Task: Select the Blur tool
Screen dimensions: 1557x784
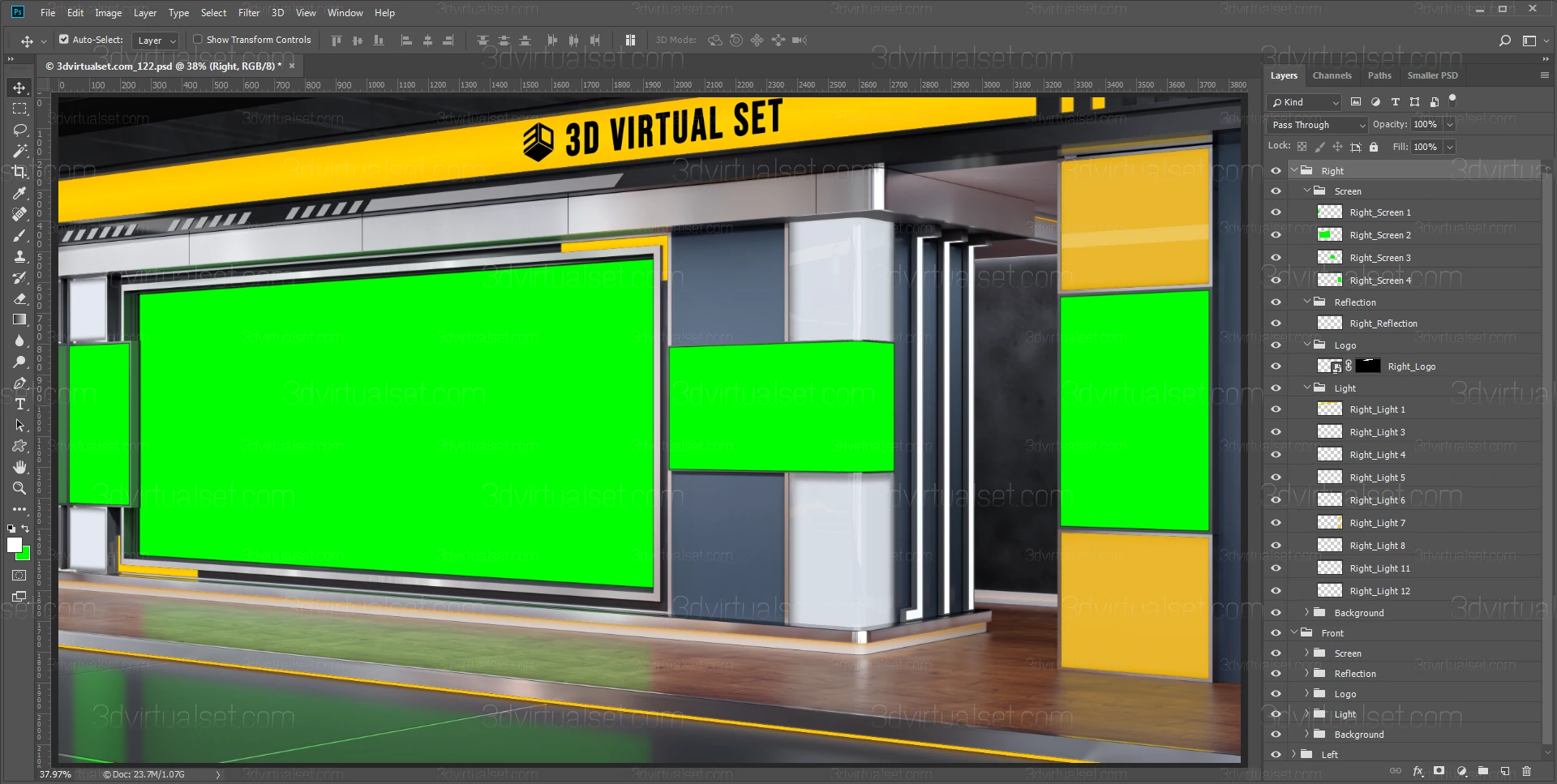Action: coord(19,341)
